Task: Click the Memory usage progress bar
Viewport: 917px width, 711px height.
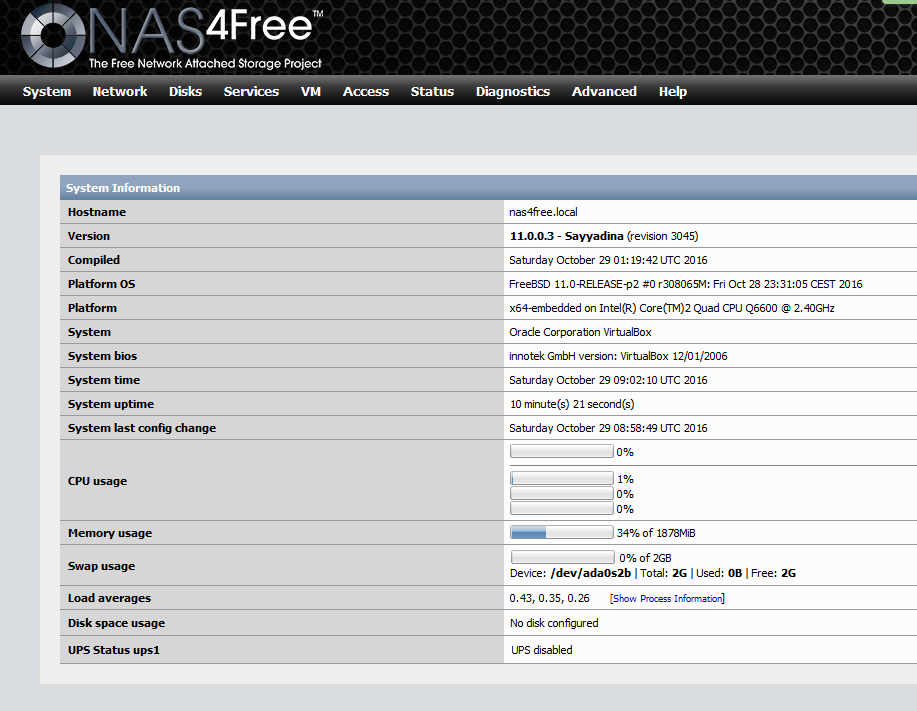Action: (562, 533)
